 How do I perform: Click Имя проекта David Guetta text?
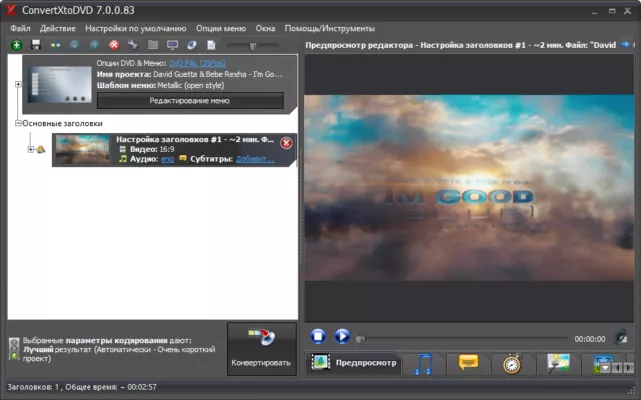(x=189, y=74)
